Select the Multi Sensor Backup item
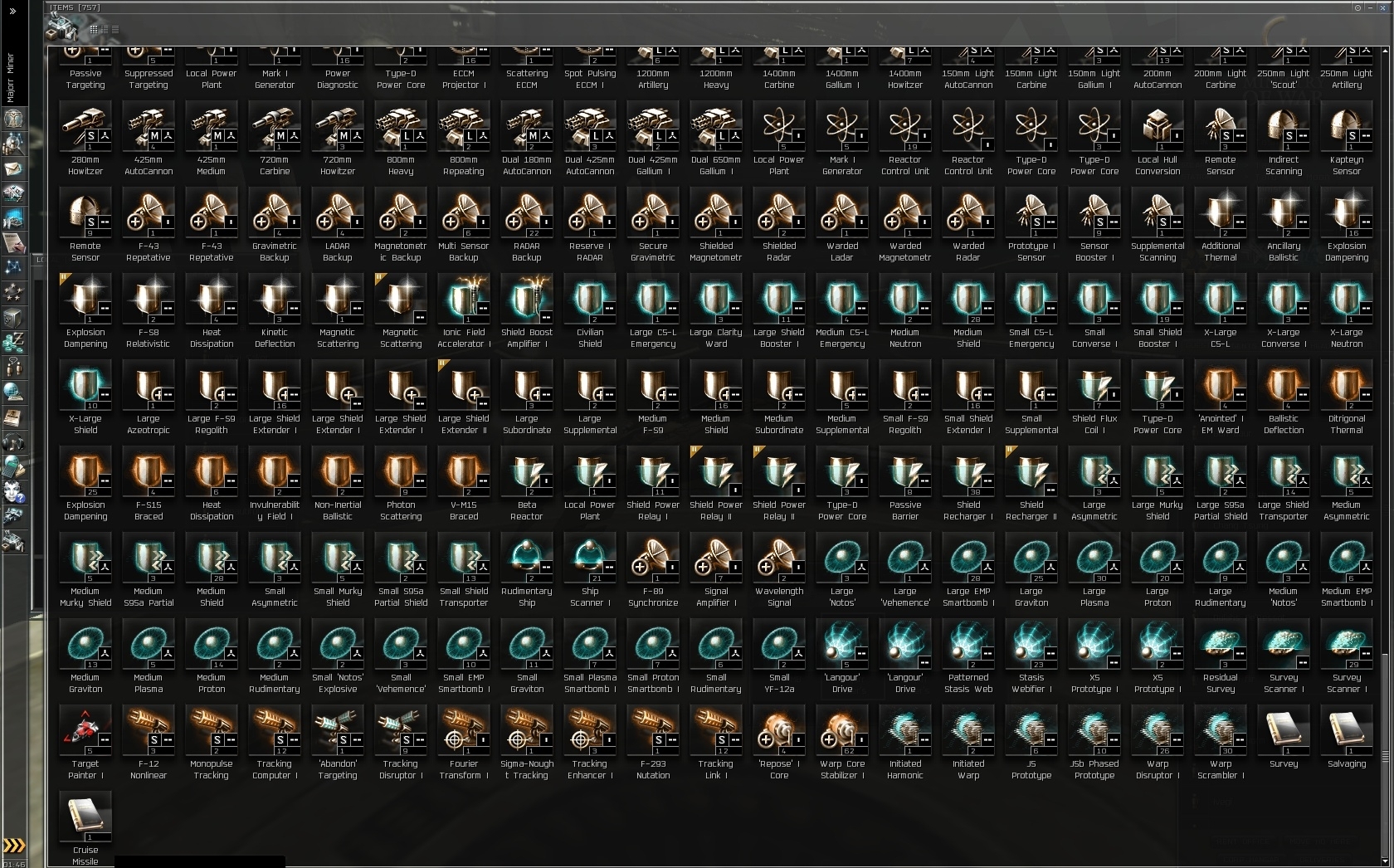The image size is (1394, 868). (x=464, y=225)
